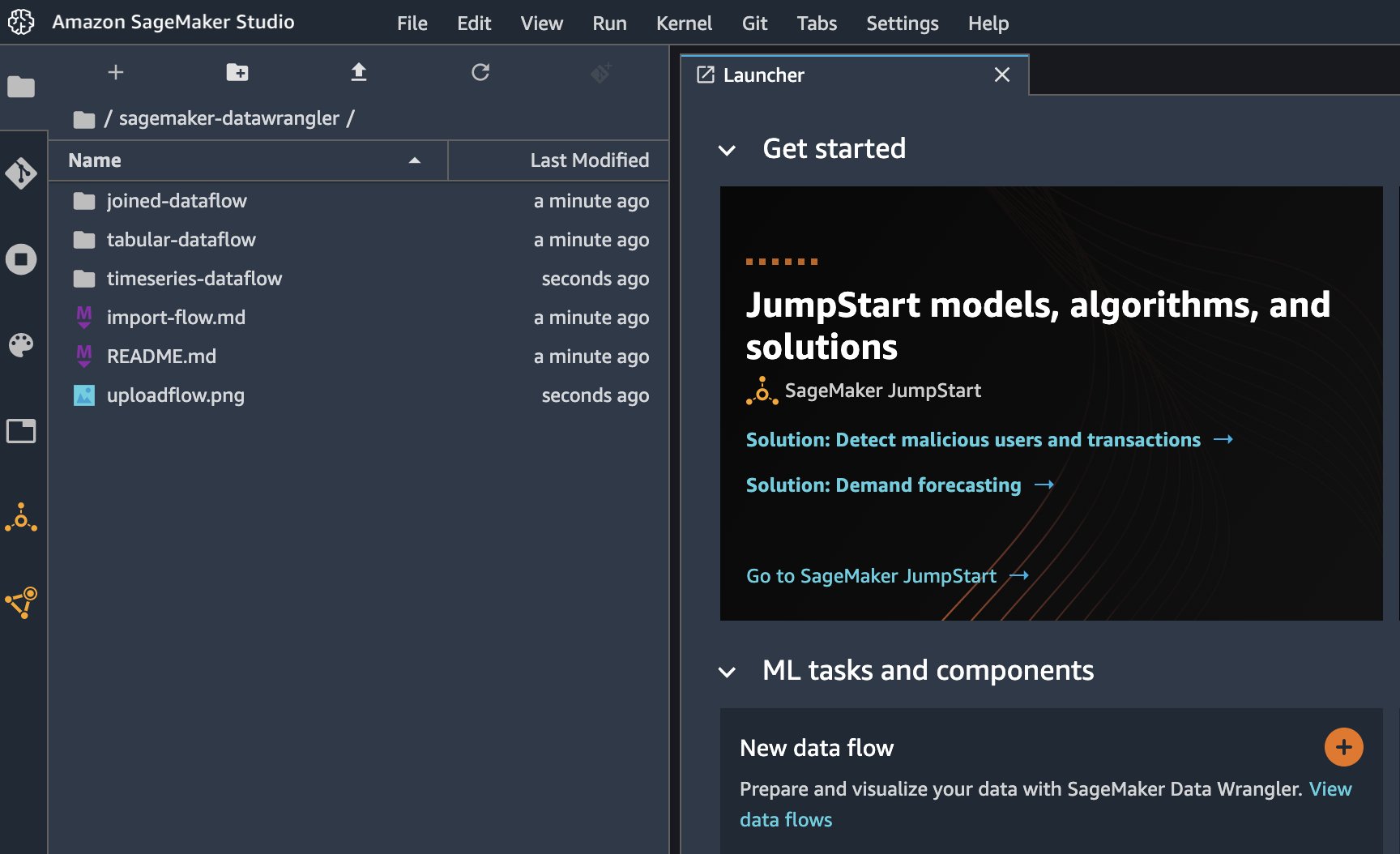The width and height of the screenshot is (1400, 854).
Task: Open Running Terminals and Kernels panel
Action: coord(21,259)
